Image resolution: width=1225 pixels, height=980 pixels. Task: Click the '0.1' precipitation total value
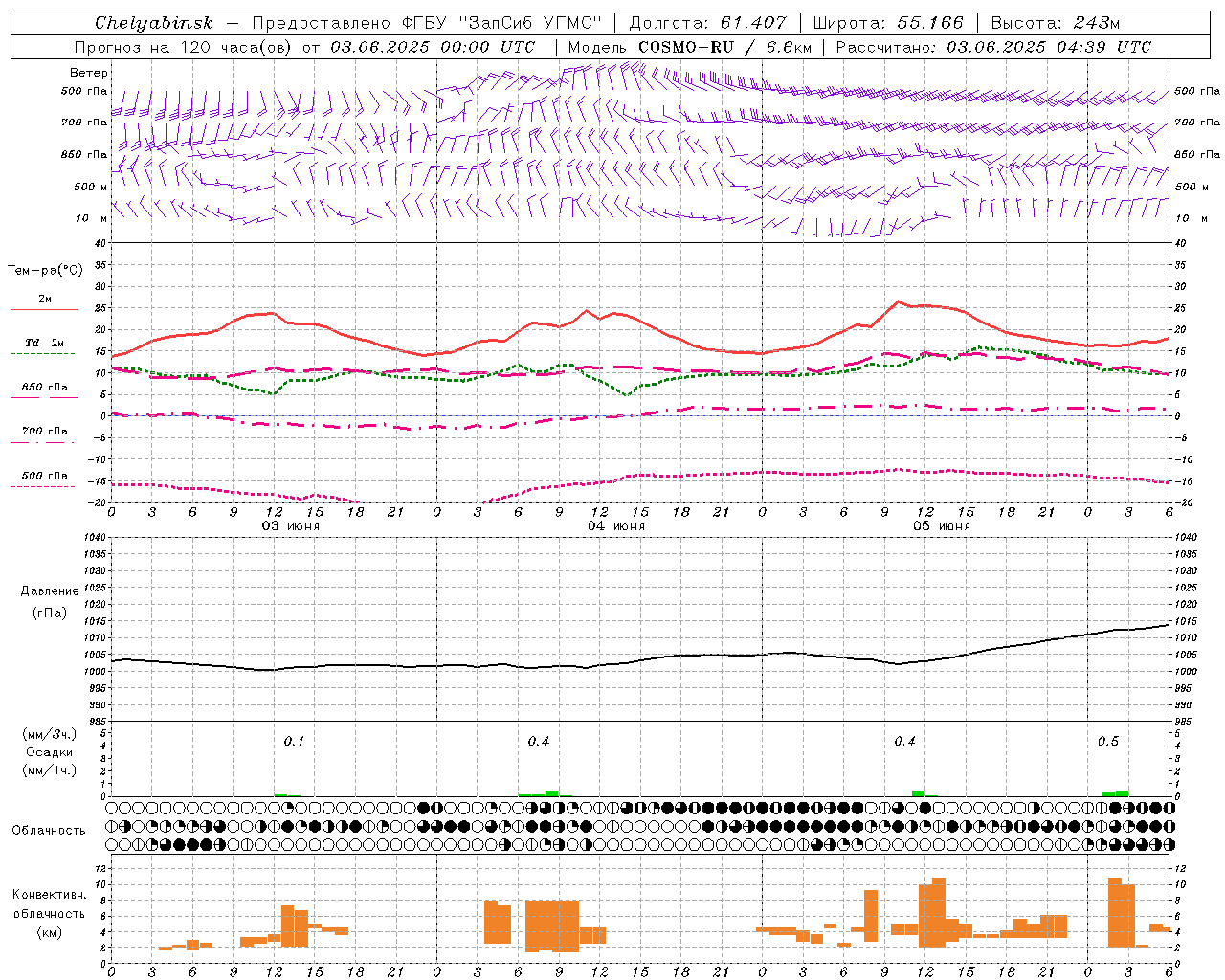point(294,742)
